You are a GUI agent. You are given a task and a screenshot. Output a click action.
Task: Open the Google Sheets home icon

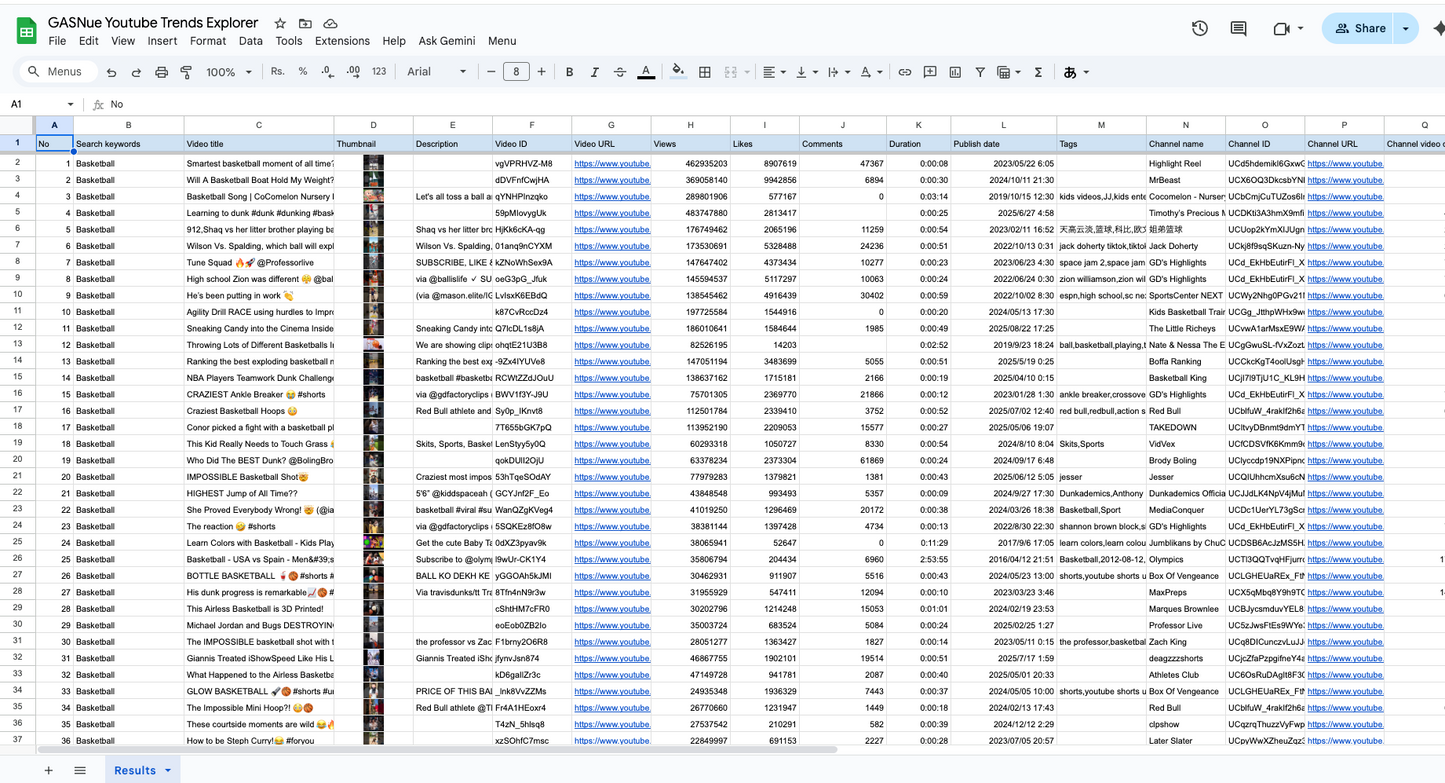26,31
